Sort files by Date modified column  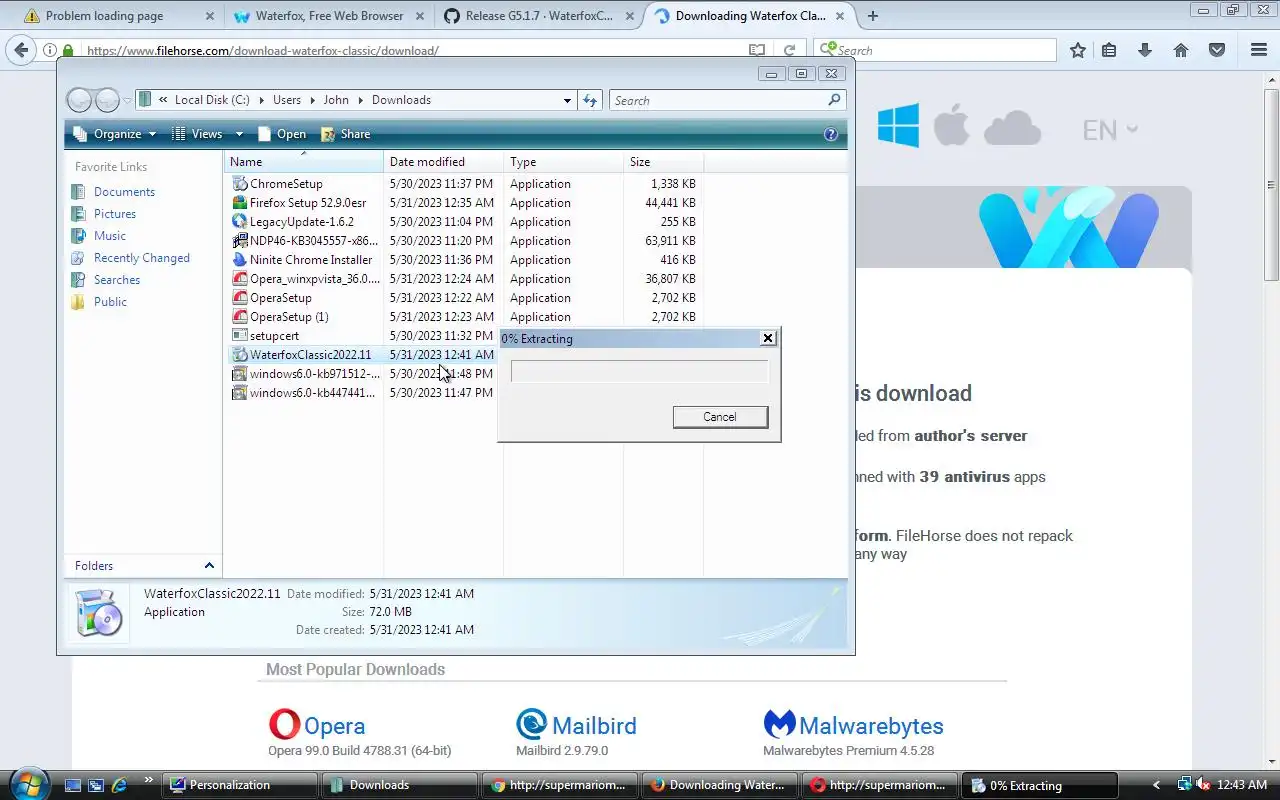click(443, 162)
